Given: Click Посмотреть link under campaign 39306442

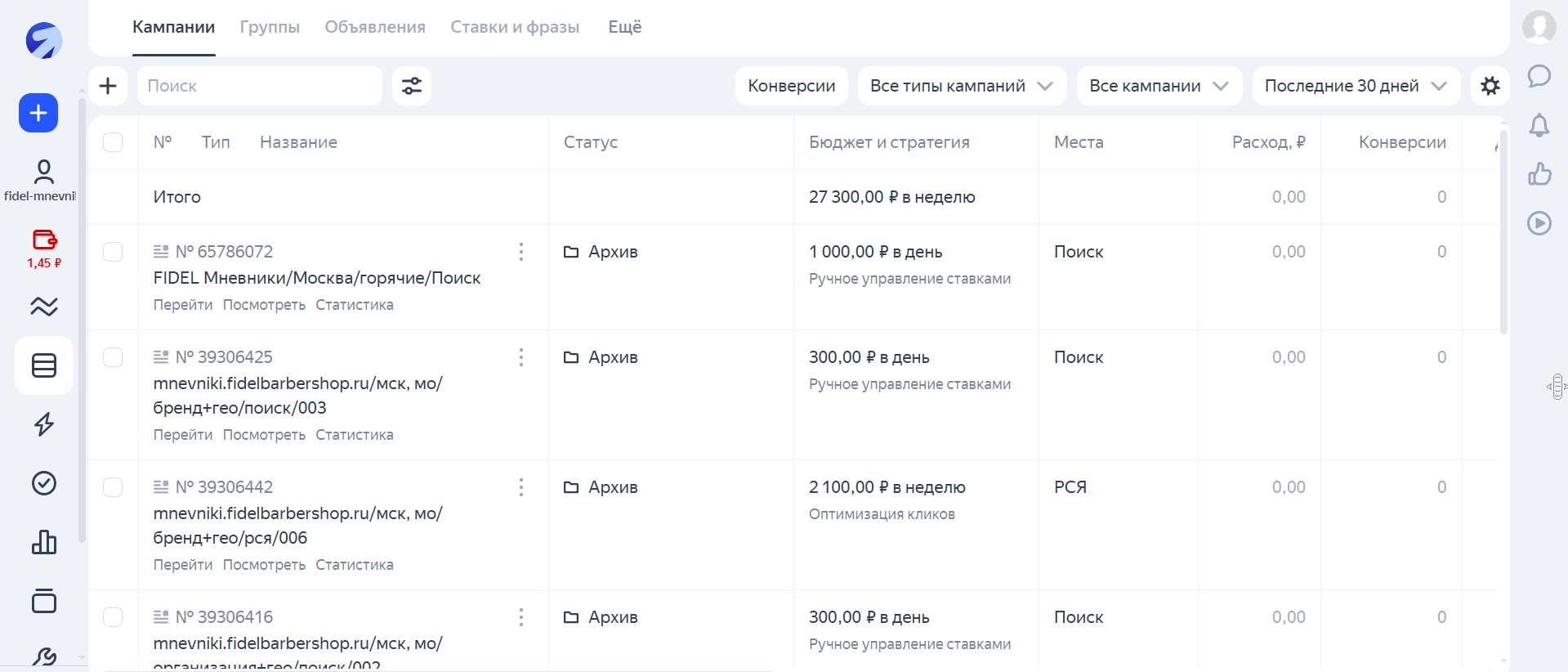Looking at the screenshot, I should (264, 565).
